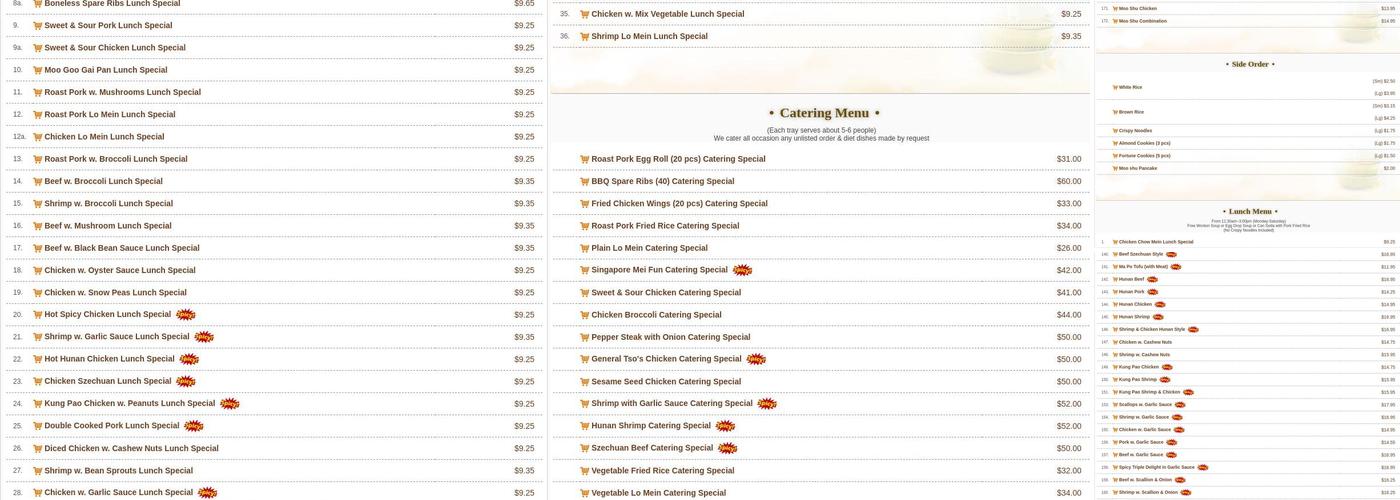Open Shrimp & Chicken Hunan Style item
Viewport: 1400px width, 500px height.
1152,329
